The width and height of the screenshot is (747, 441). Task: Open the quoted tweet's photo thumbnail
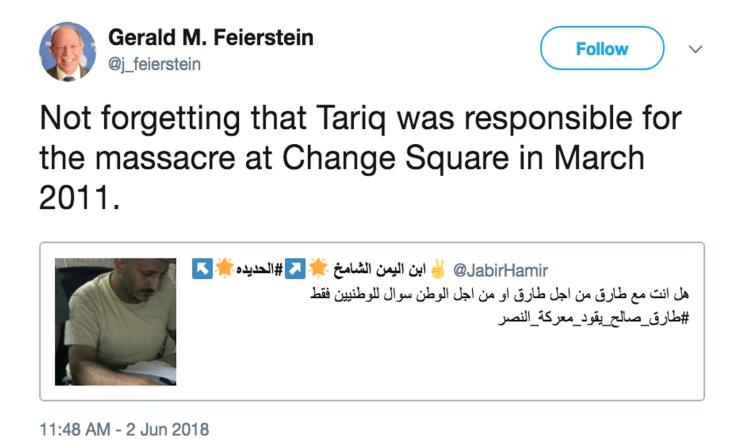pyautogui.click(x=115, y=322)
